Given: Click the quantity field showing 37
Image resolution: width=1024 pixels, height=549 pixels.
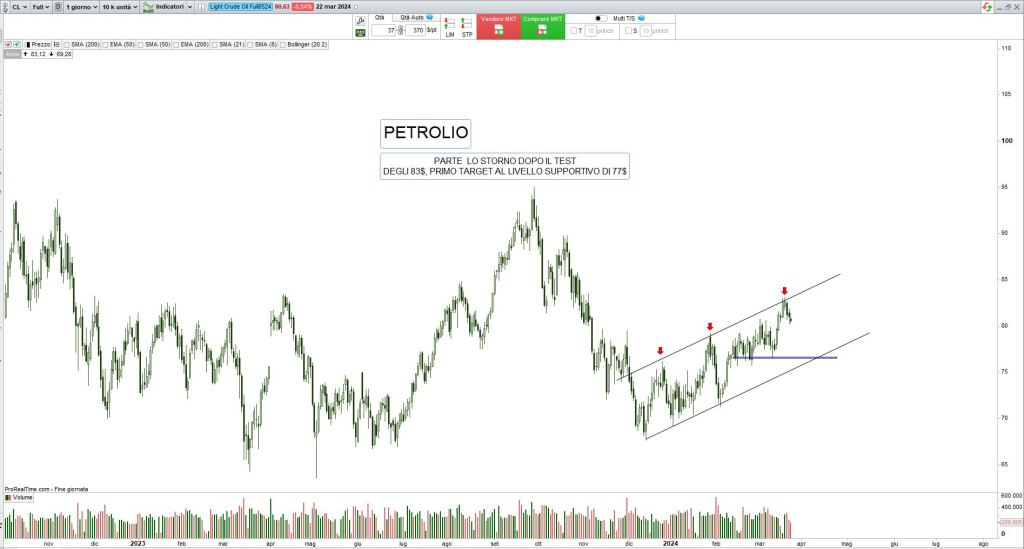Looking at the screenshot, I should (384, 30).
